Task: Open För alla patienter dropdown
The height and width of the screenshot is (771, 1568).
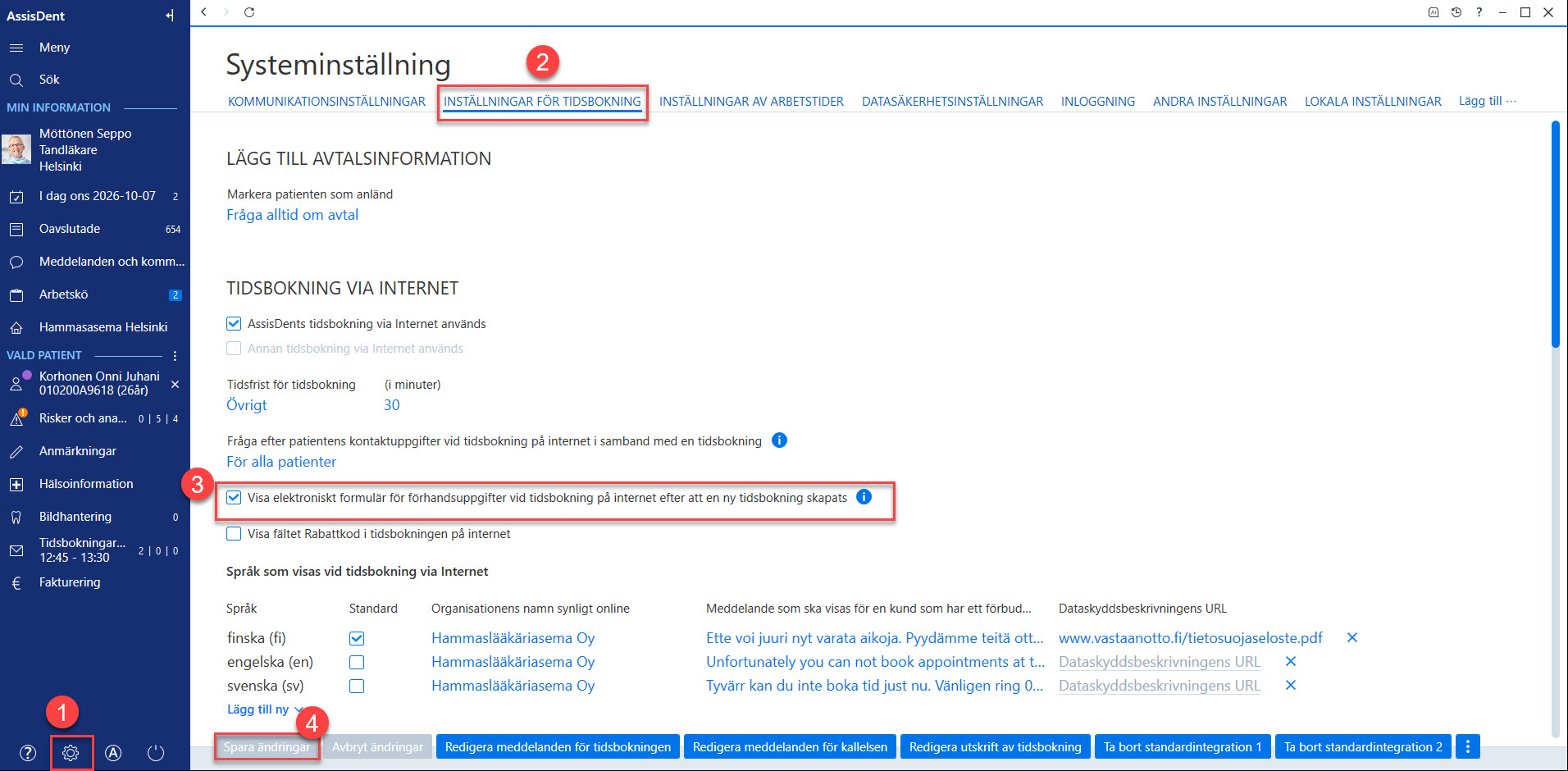Action: (x=281, y=462)
